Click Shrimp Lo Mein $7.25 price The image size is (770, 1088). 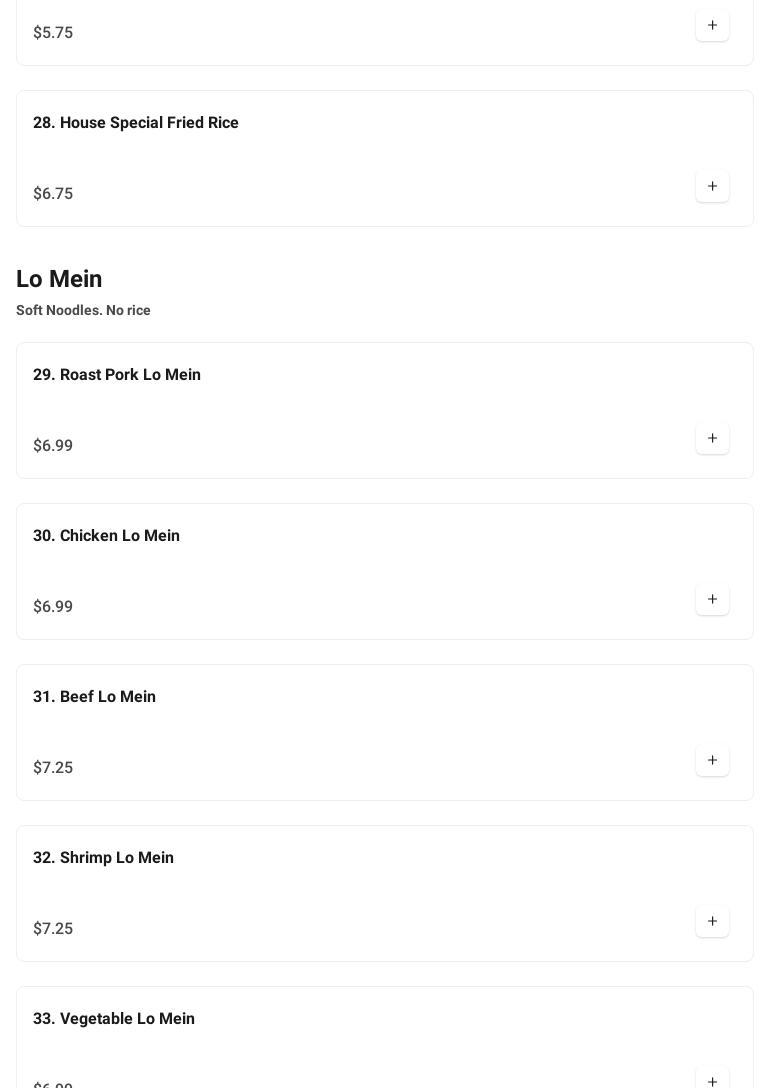tap(53, 929)
